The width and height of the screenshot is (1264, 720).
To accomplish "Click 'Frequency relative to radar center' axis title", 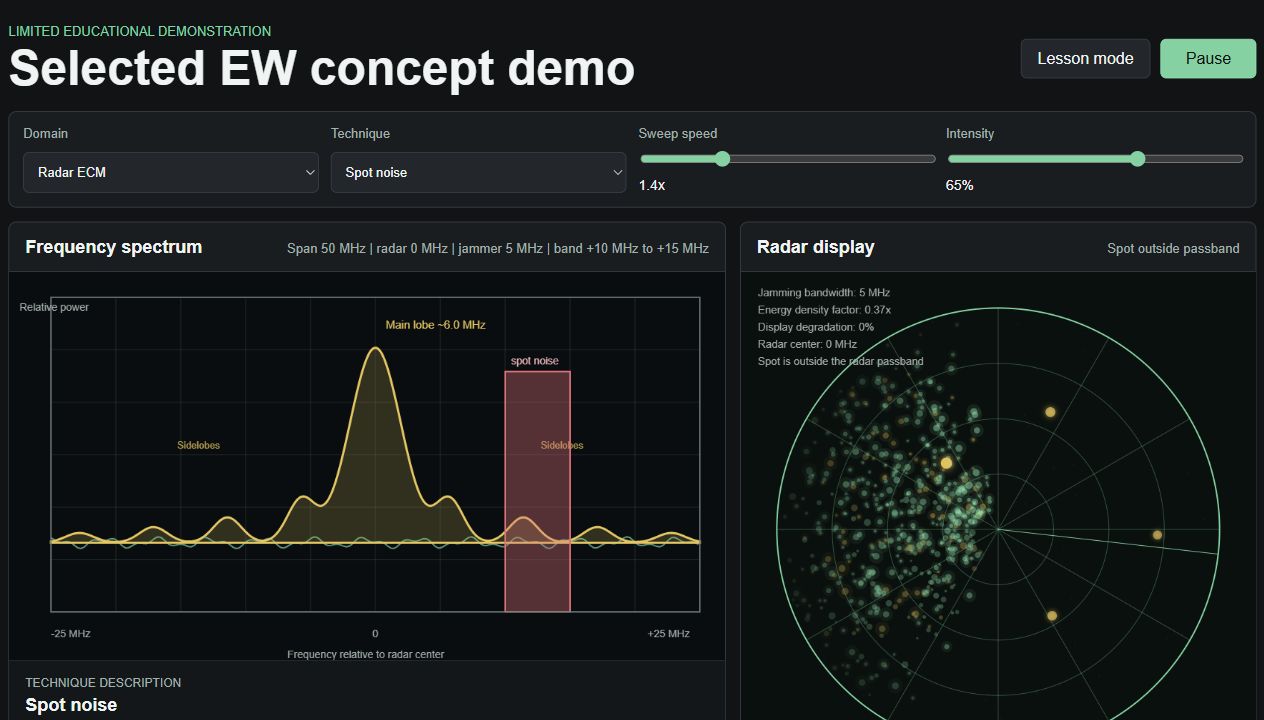I will [366, 654].
